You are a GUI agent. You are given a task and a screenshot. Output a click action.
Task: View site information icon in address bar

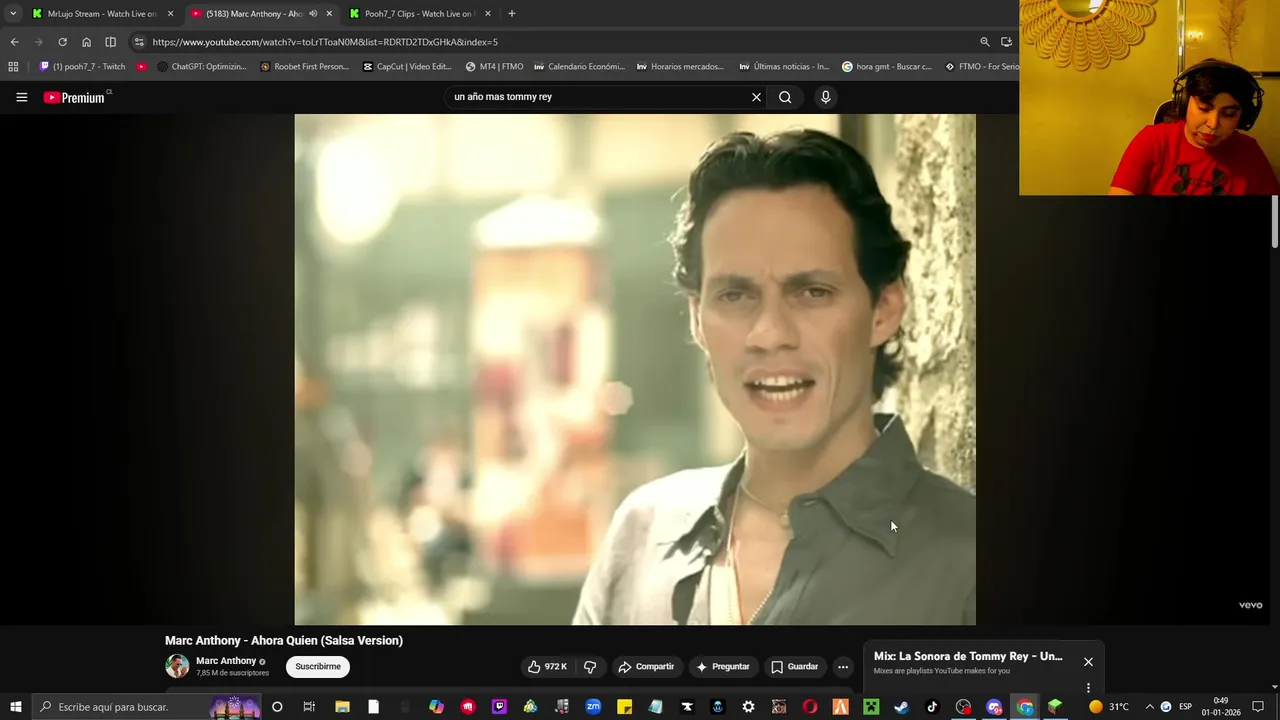pos(139,42)
